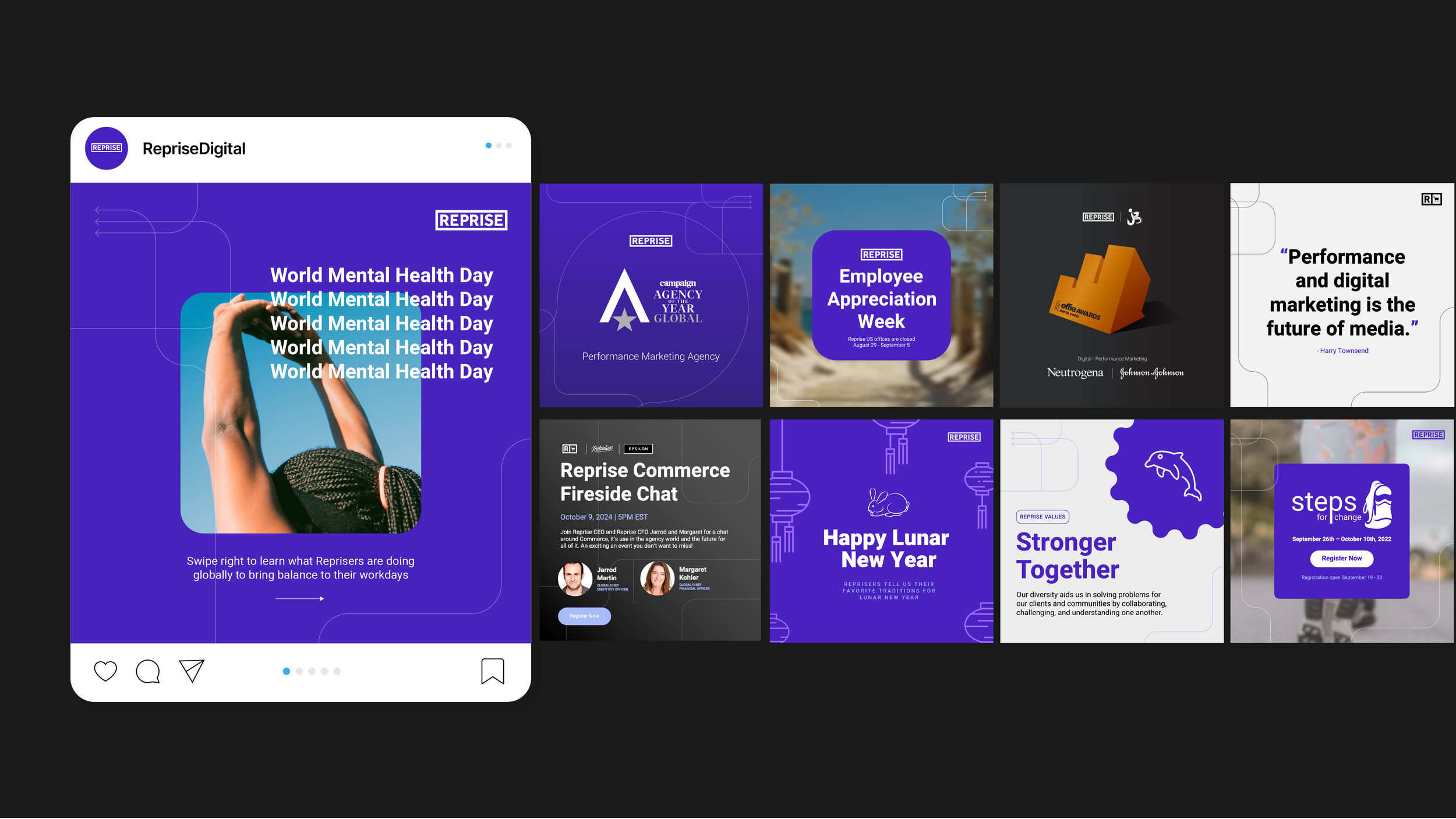Click the dolphin icon on Stronger Together tile
The image size is (1456, 819).
tap(1173, 475)
